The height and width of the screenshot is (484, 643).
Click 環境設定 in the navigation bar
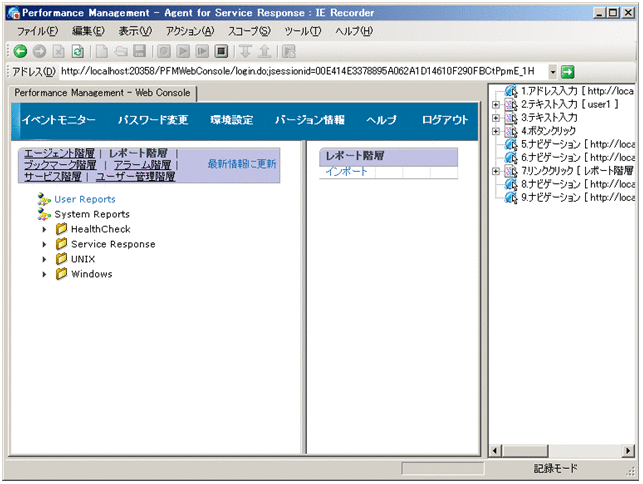232,120
